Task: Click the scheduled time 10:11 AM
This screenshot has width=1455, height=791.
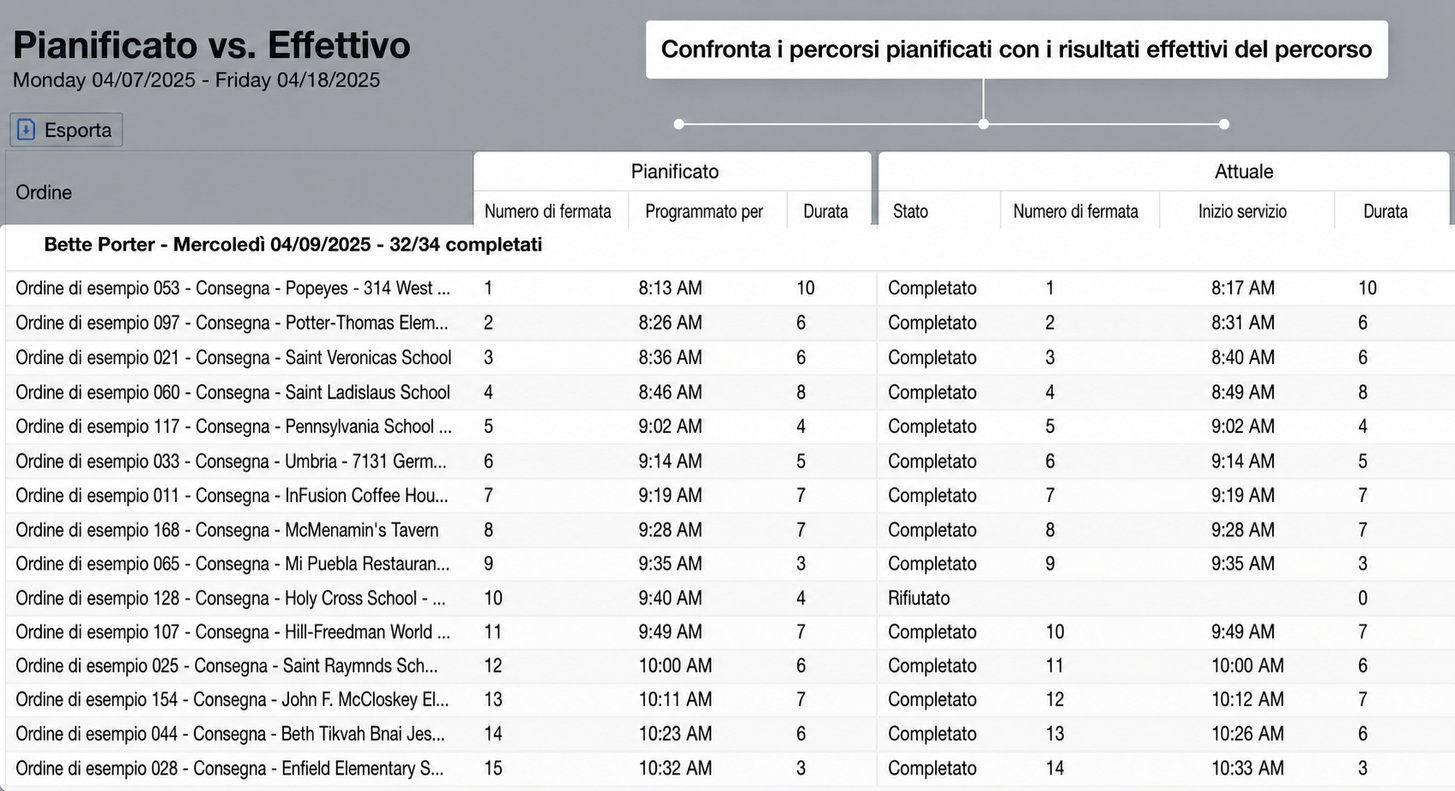Action: (675, 699)
